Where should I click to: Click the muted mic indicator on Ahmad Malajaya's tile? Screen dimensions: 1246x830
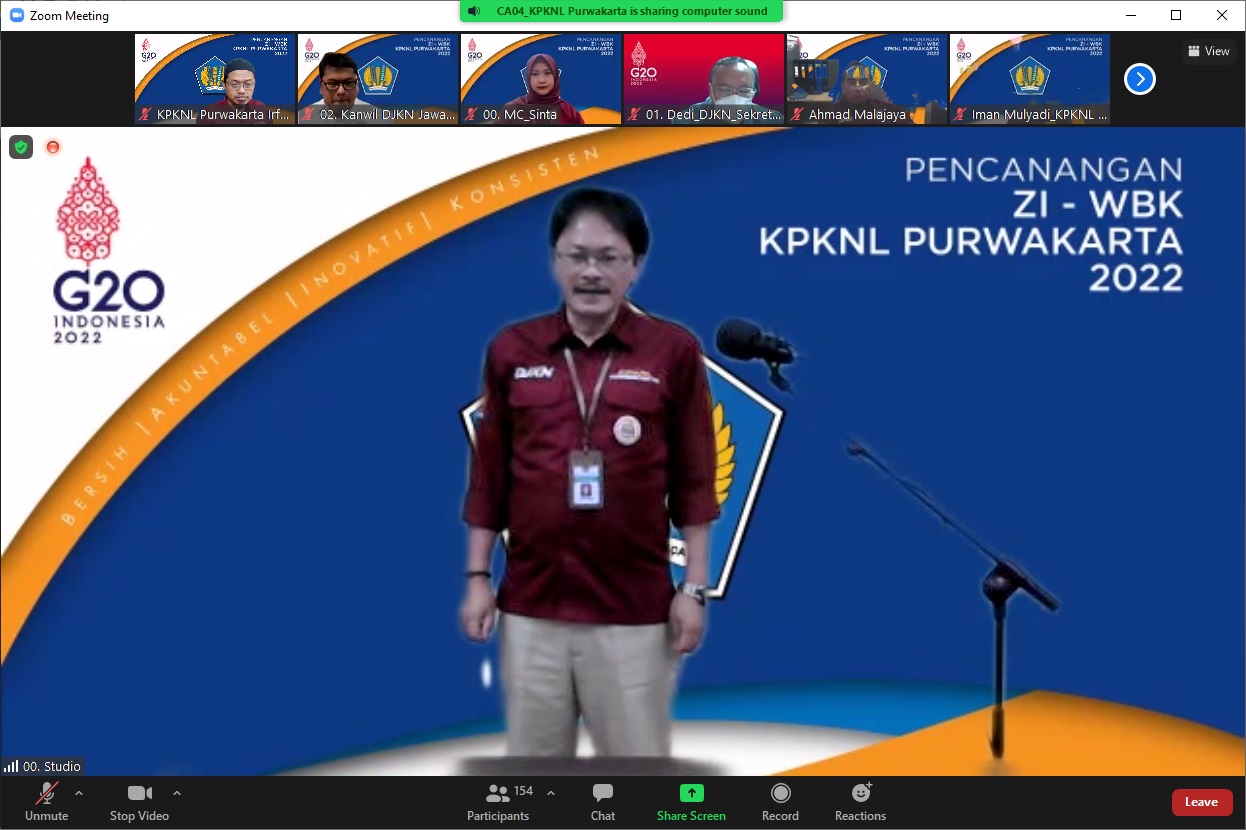tap(794, 114)
